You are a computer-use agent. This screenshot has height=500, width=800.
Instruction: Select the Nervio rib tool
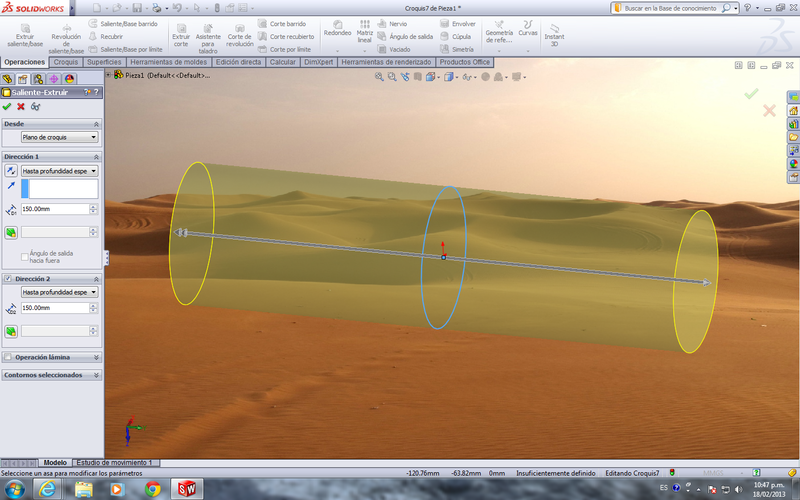(392, 23)
